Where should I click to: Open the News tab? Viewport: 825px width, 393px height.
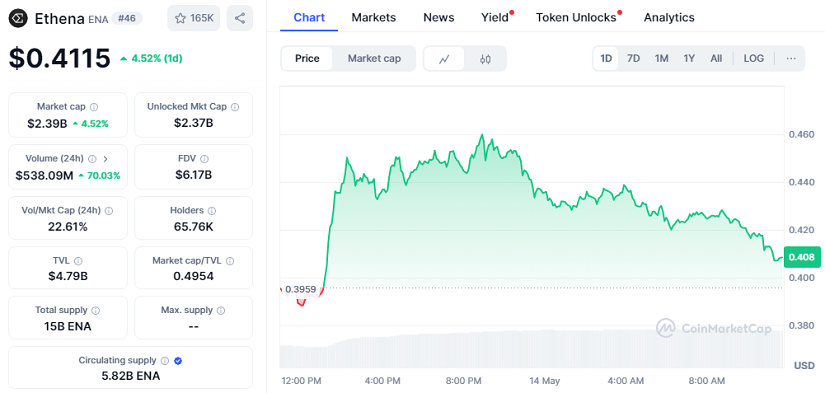(x=439, y=17)
